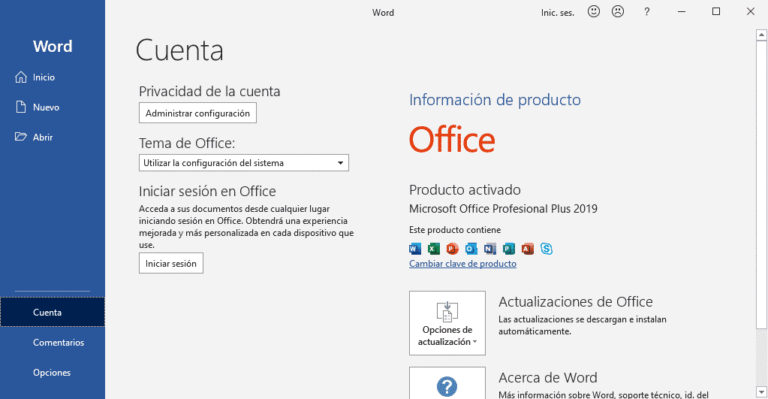Screen dimensions: 768x399
Task: Follow the Cambiar clave de producto link
Action: (x=462, y=264)
